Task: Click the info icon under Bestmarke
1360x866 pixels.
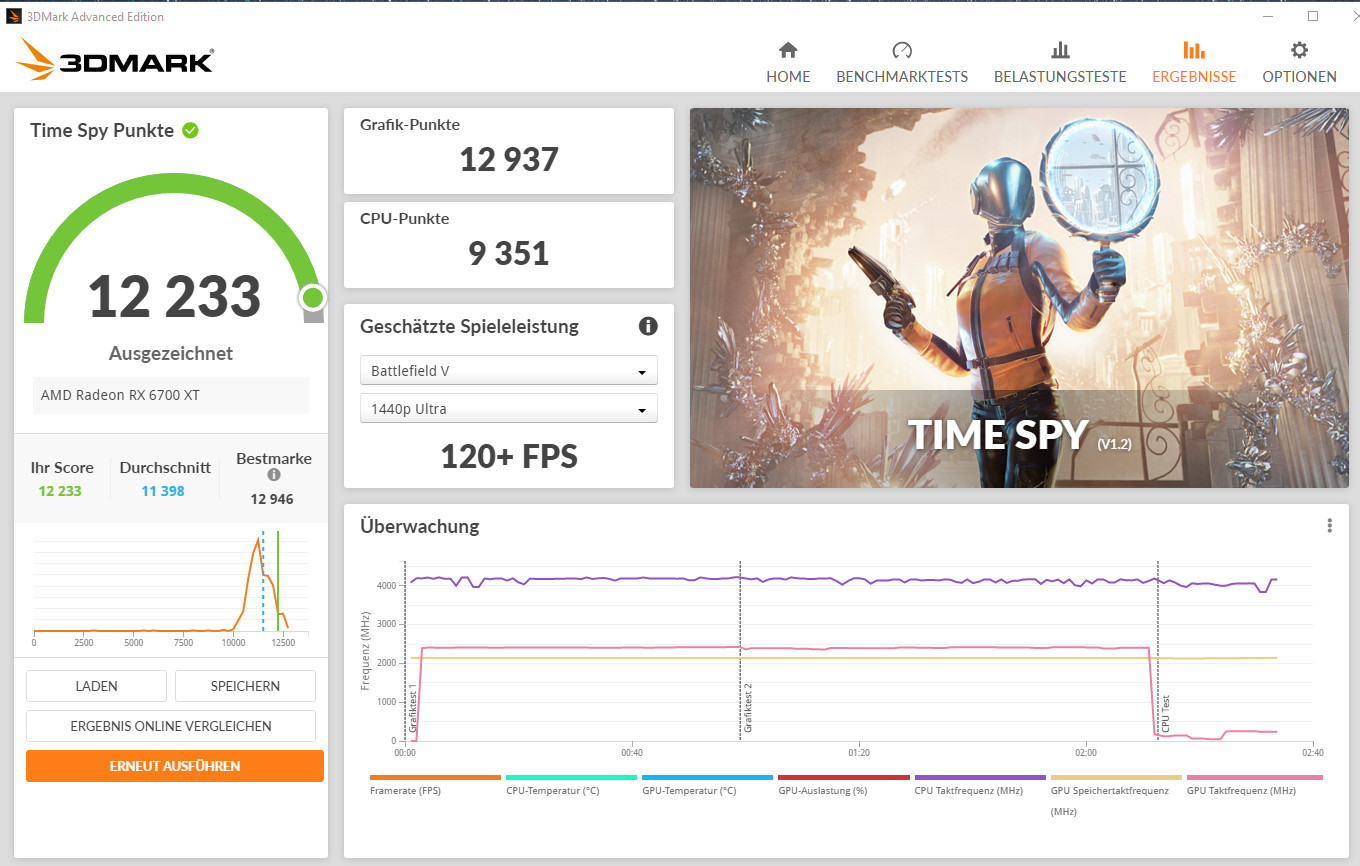Action: [274, 476]
